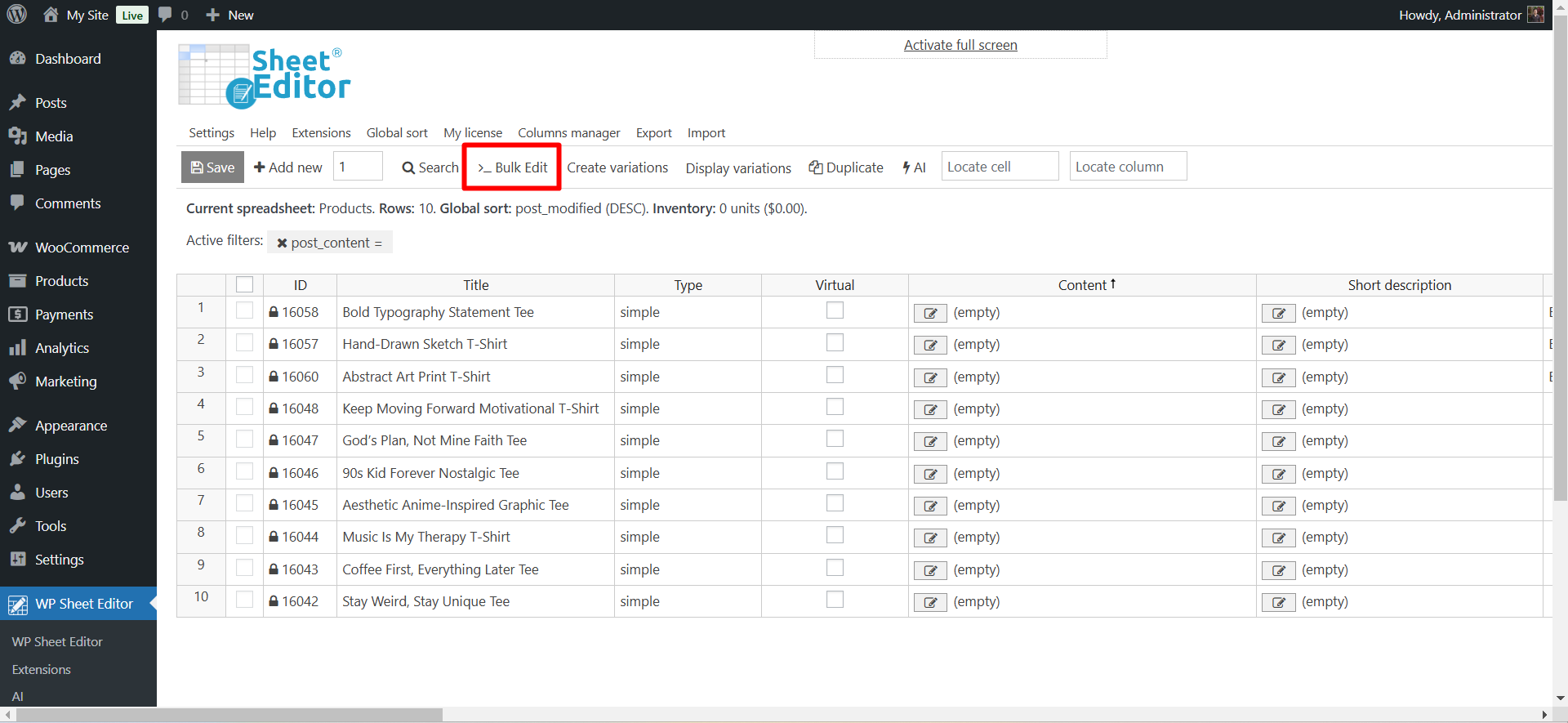Screen dimensions: 1568x723
Task: Click the Sheet Editor logo
Action: [265, 76]
